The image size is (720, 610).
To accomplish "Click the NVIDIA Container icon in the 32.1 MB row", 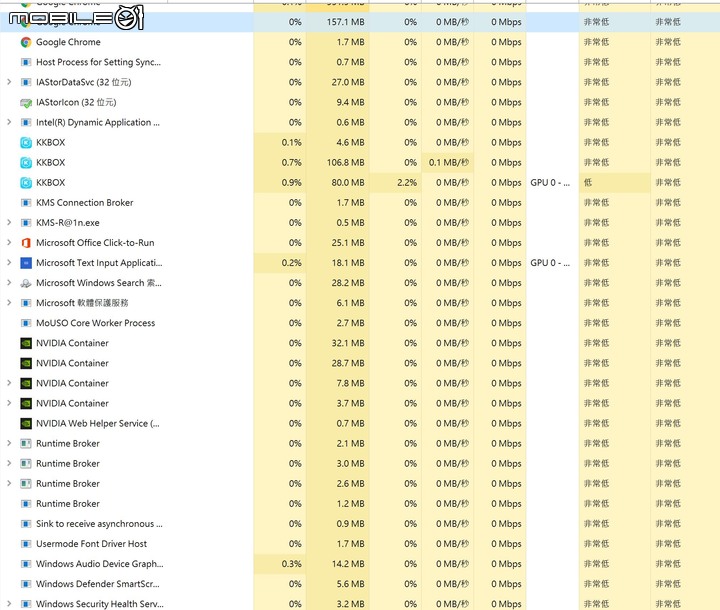I will pyautogui.click(x=26, y=343).
